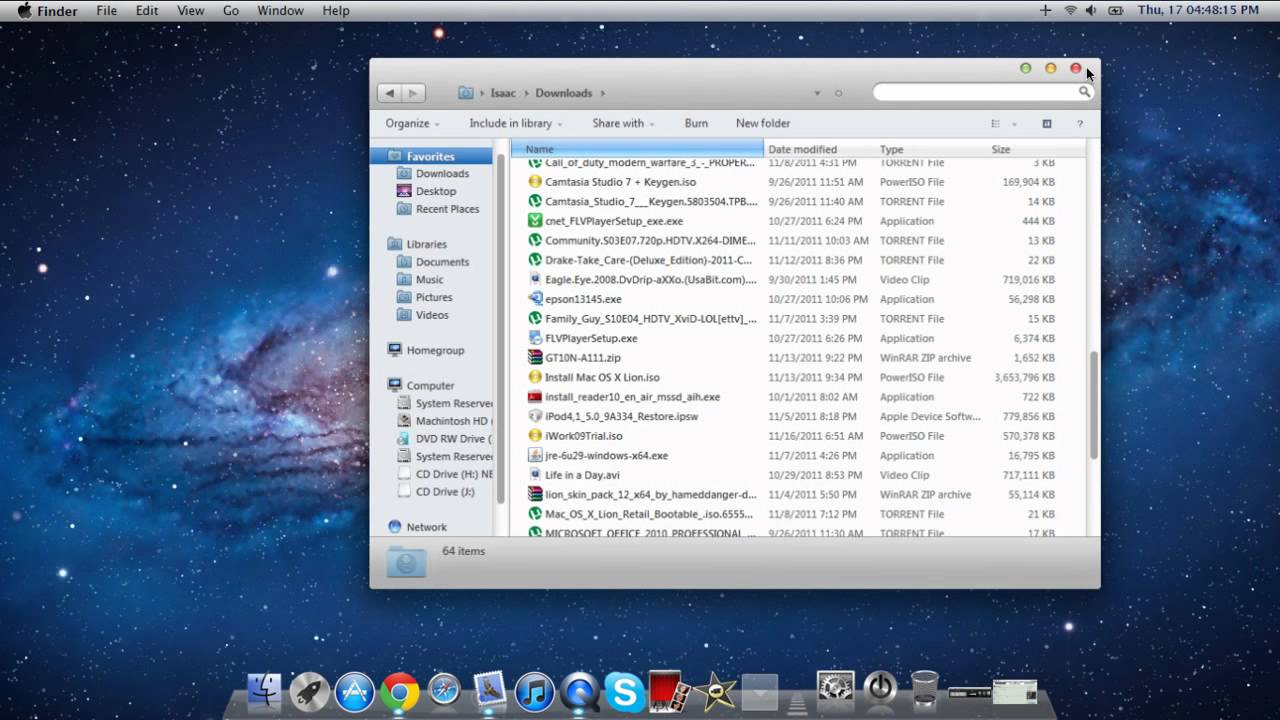
Task: Click the New folder button
Action: (x=763, y=123)
